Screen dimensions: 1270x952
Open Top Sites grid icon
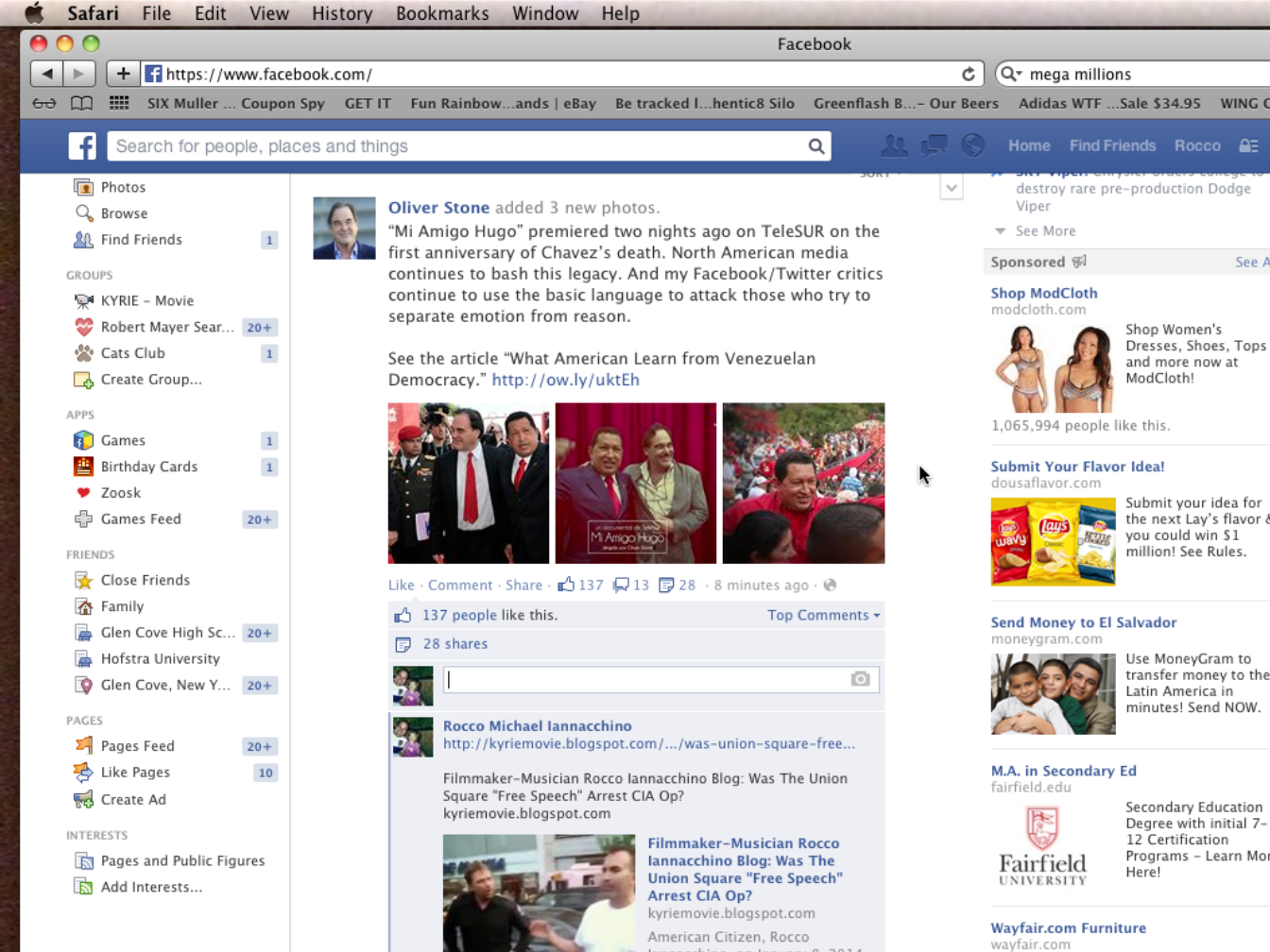click(119, 103)
